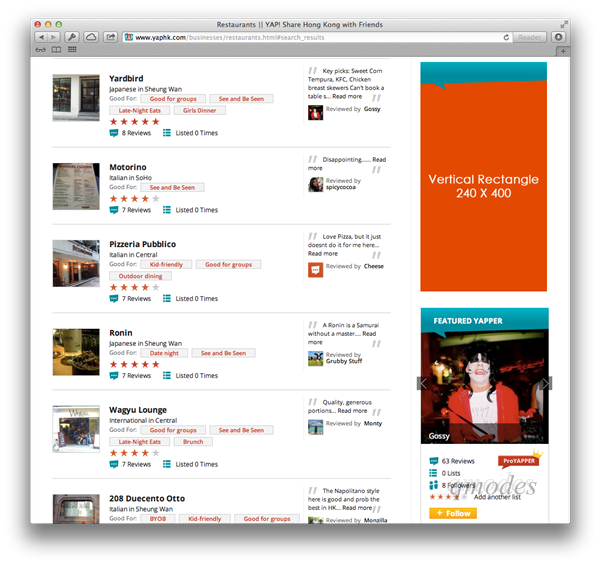Viewport: 600px width, 565px height.
Task: Open the Yardbird restaurant title link
Action: click(126, 78)
